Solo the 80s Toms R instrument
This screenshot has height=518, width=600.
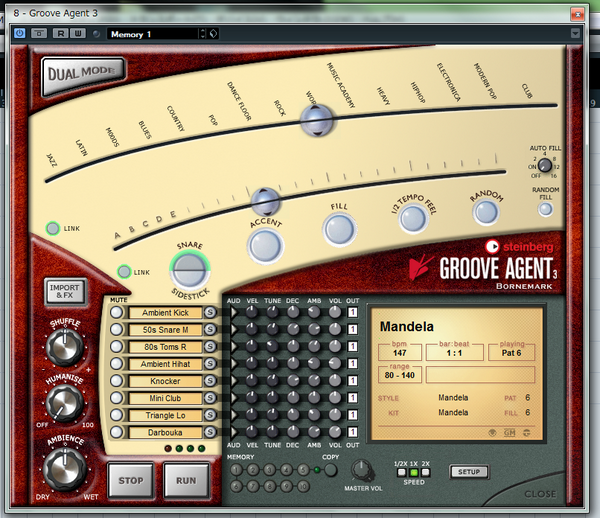pyautogui.click(x=210, y=347)
